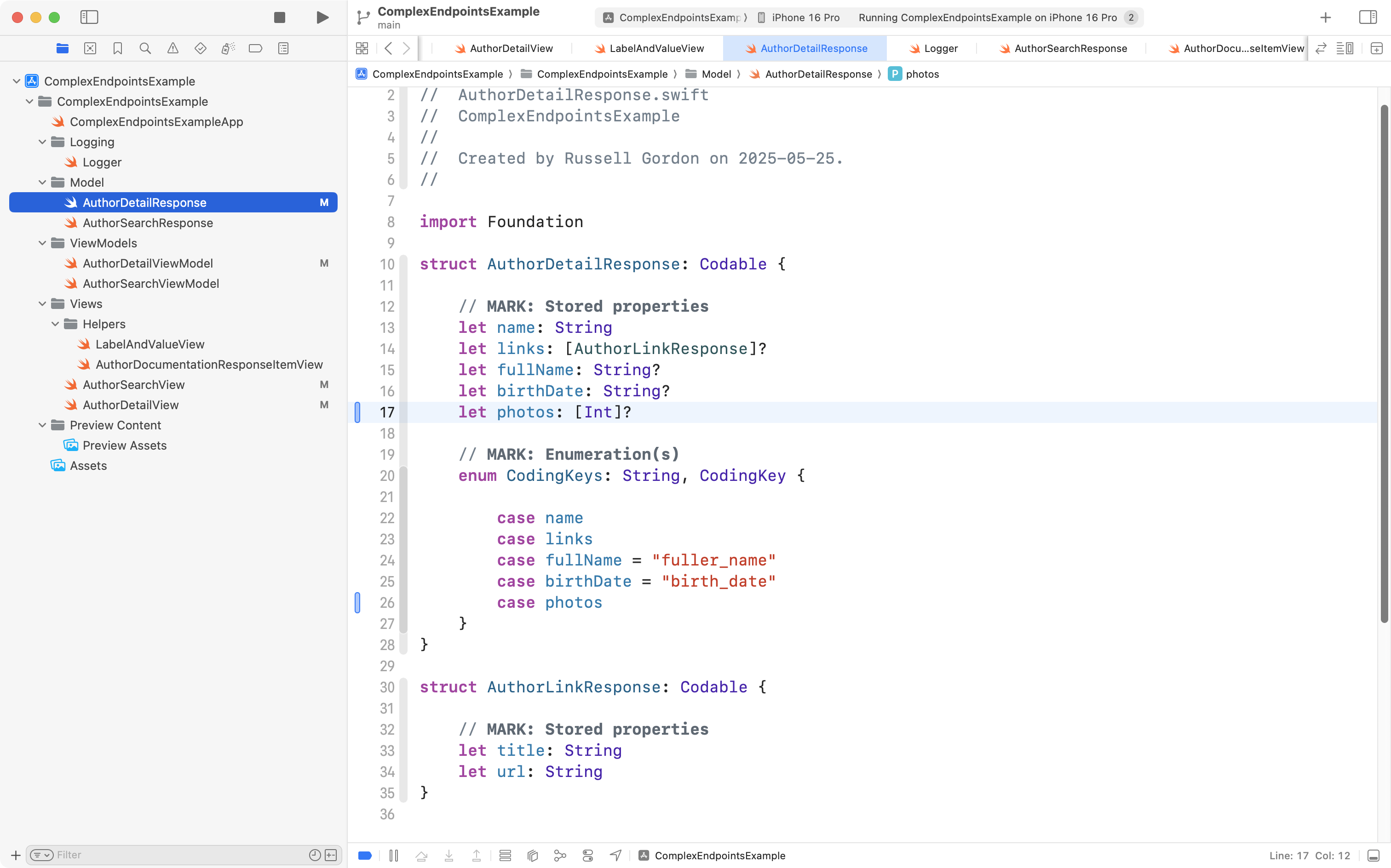Open the Issue navigator warning icon

tap(173, 48)
